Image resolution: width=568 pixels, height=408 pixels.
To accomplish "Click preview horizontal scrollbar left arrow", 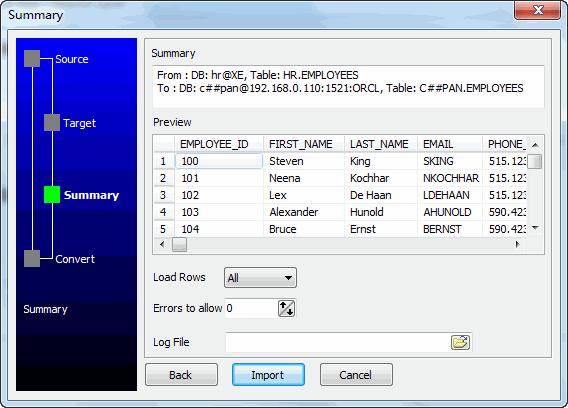I will pyautogui.click(x=162, y=245).
